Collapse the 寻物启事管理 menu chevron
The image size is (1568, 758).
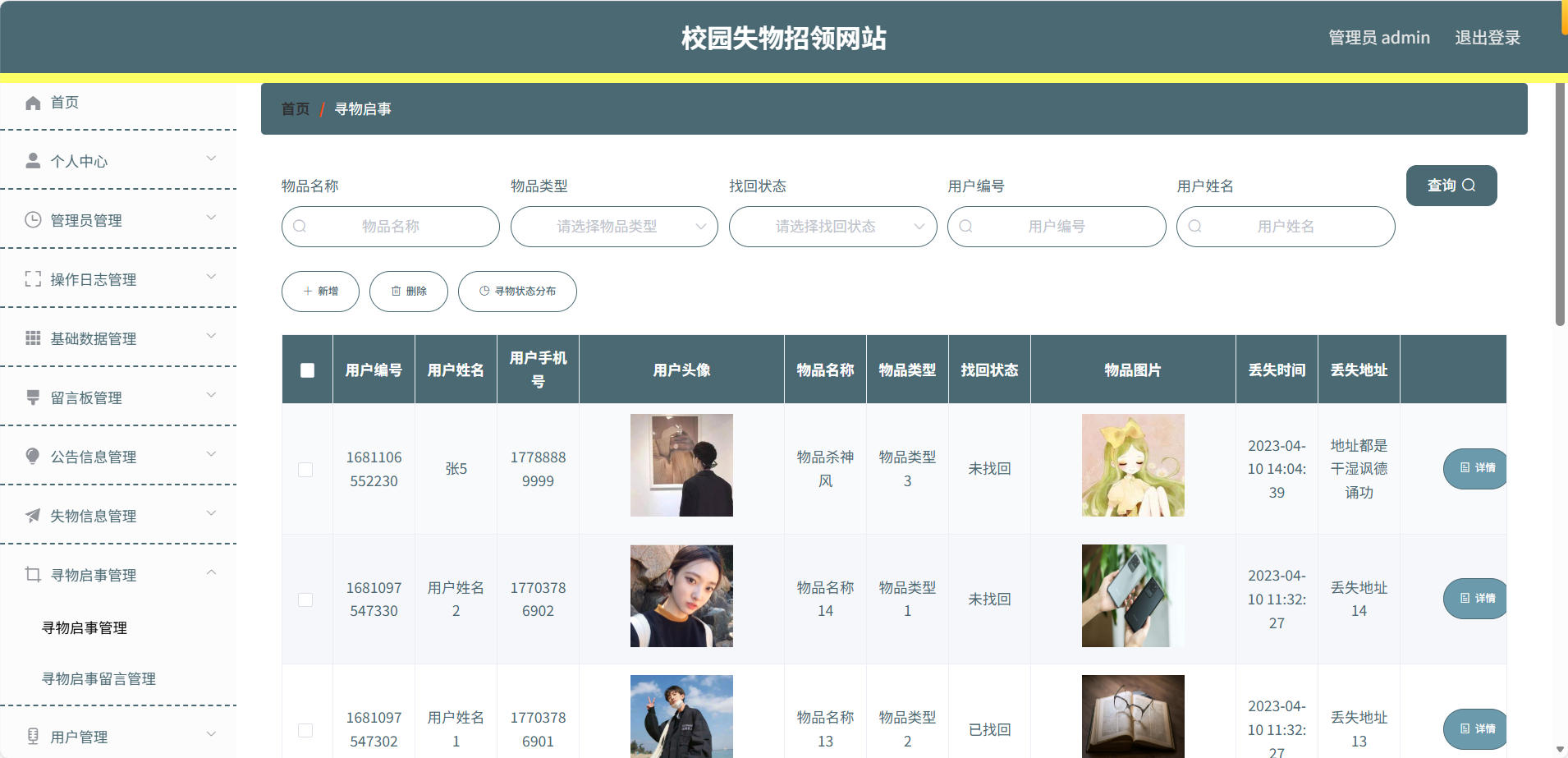coord(211,572)
